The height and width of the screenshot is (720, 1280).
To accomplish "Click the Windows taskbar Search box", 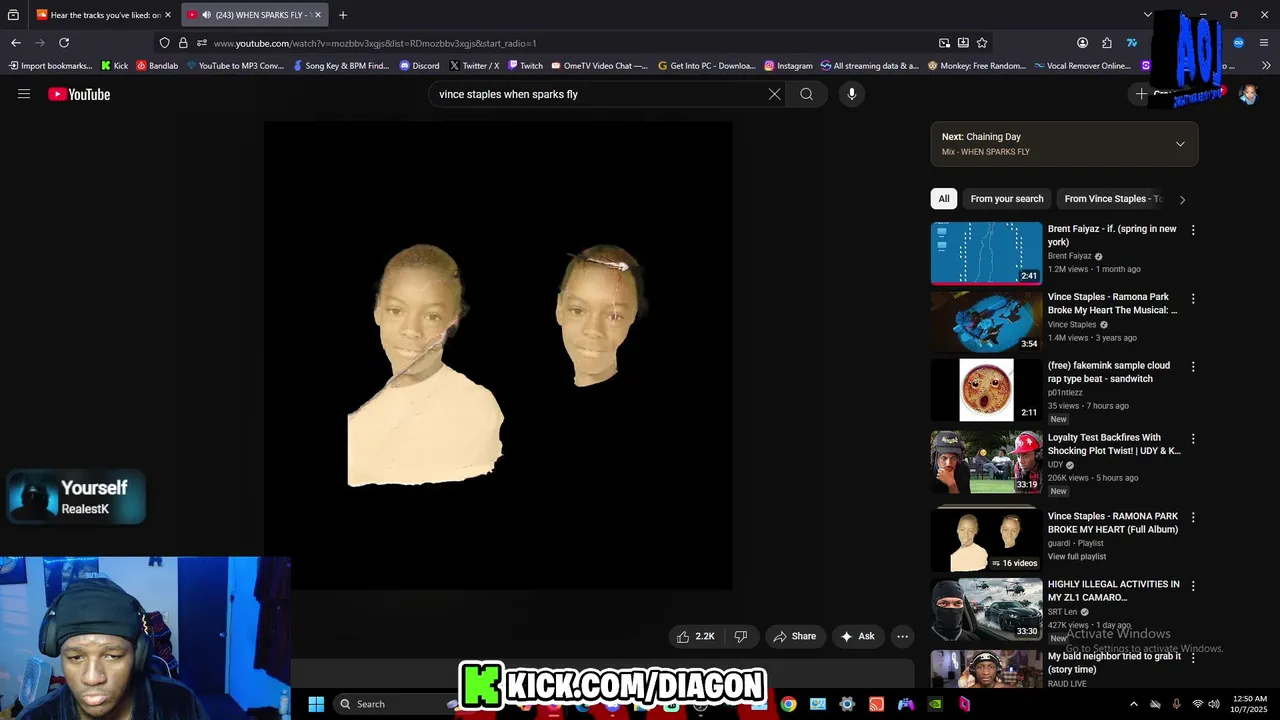I will [x=395, y=704].
